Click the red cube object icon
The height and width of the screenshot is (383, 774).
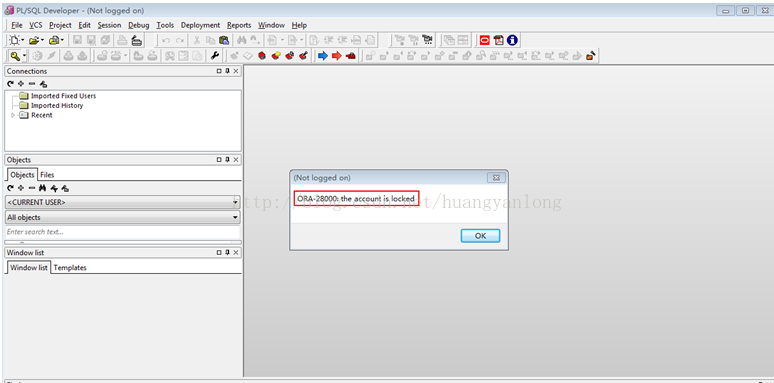point(262,56)
